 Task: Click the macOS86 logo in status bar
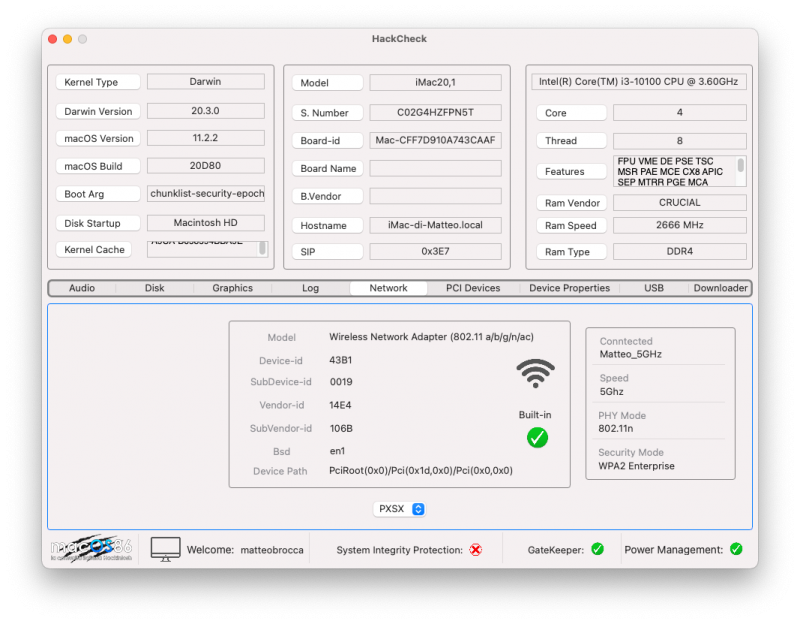click(93, 549)
